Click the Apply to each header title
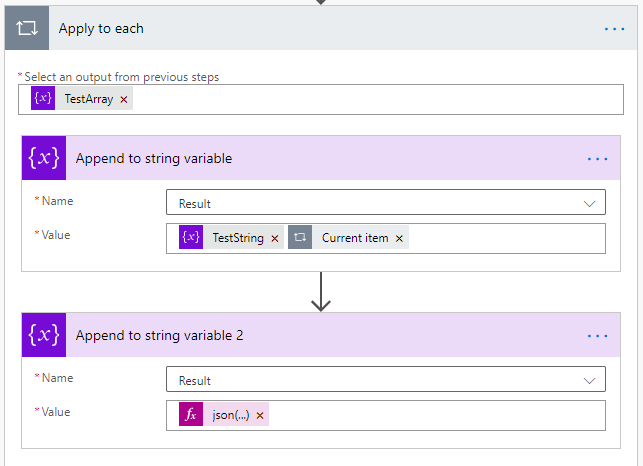Viewport: 643px width, 466px height. click(101, 28)
